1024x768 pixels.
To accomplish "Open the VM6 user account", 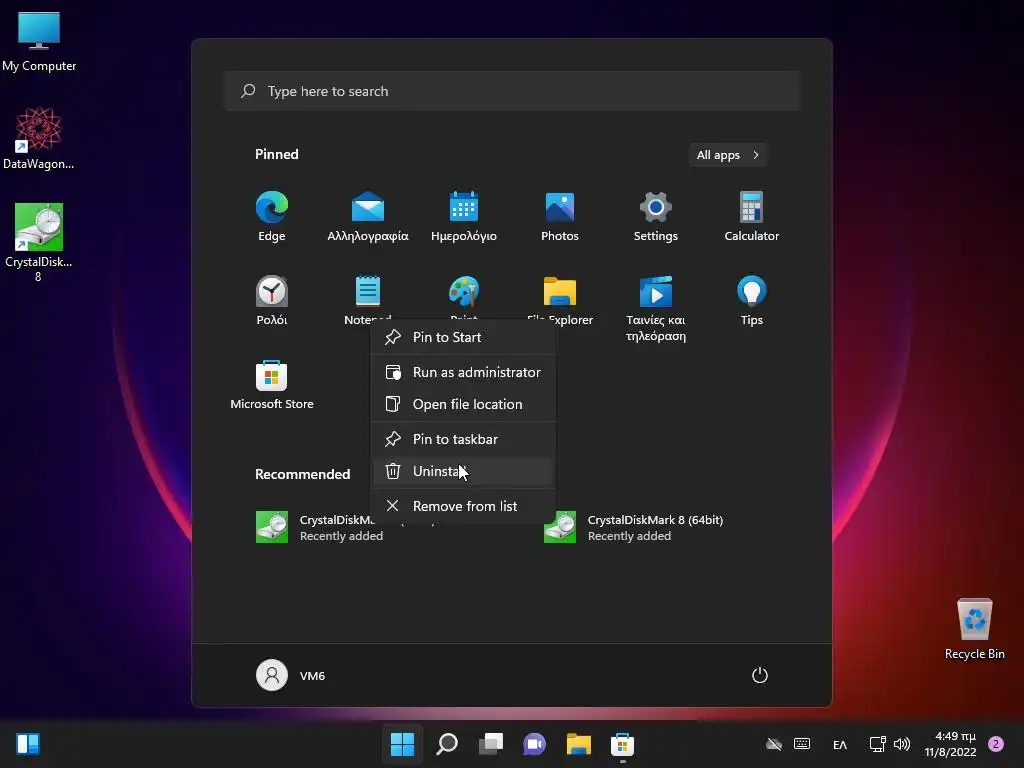I will (x=291, y=675).
